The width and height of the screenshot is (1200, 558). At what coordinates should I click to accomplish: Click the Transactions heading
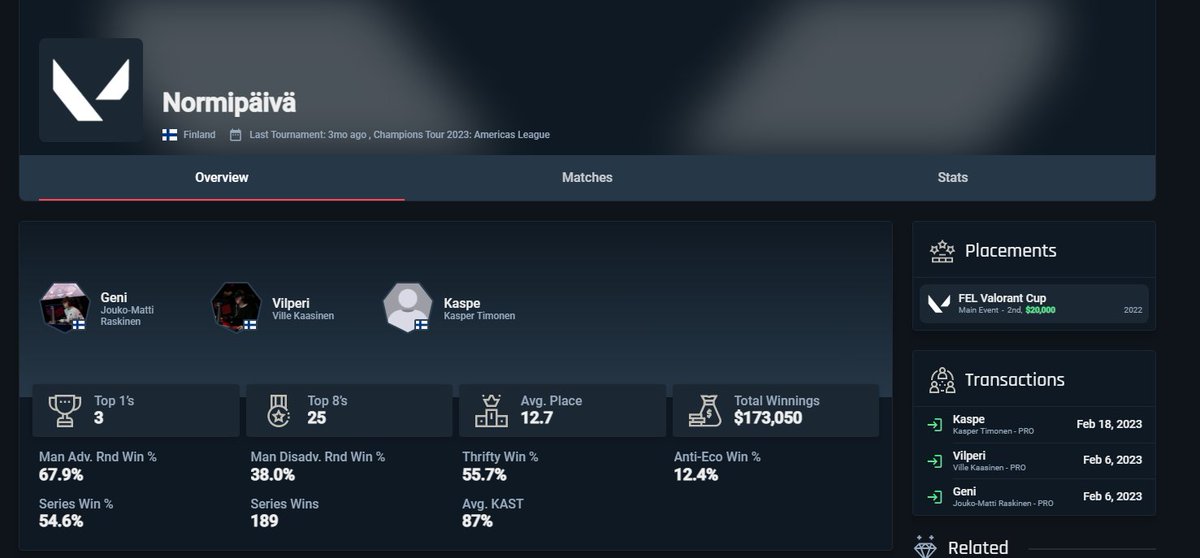coord(1014,380)
